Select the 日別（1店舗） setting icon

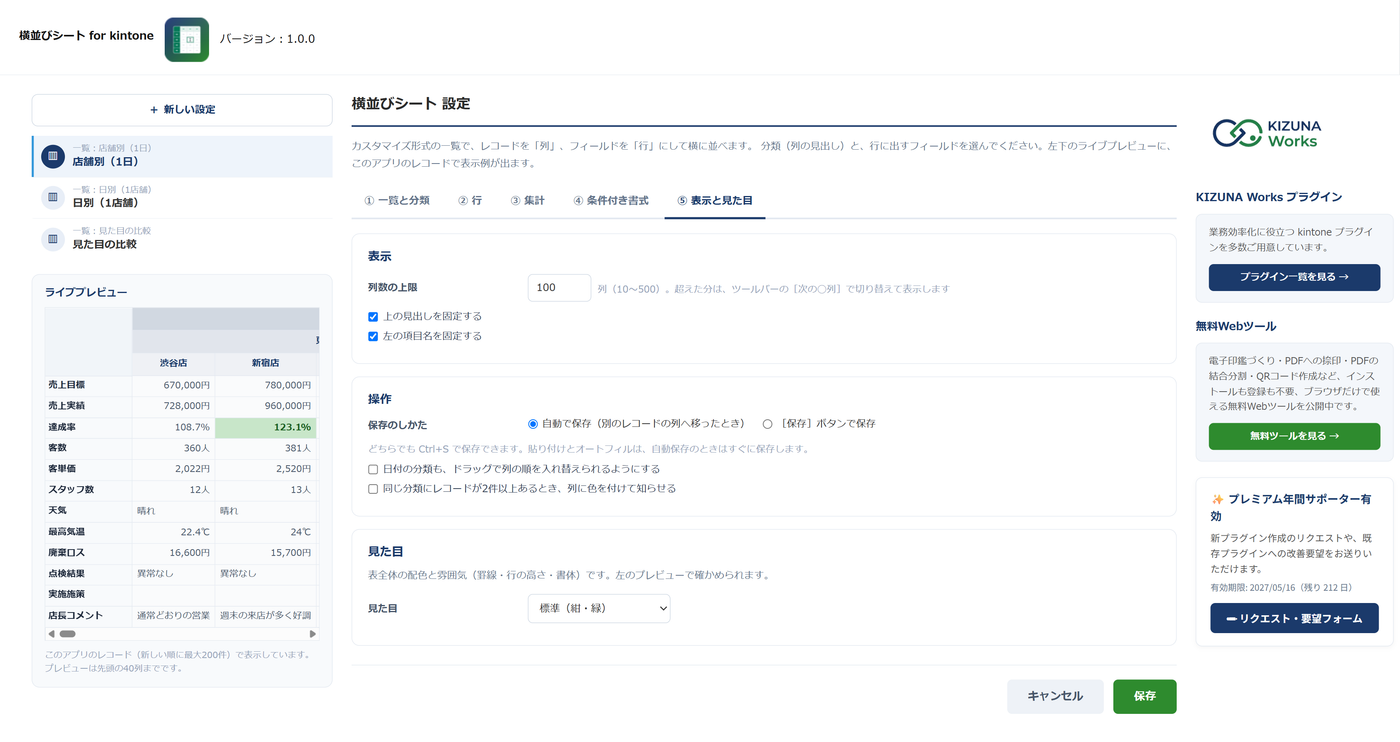point(53,197)
